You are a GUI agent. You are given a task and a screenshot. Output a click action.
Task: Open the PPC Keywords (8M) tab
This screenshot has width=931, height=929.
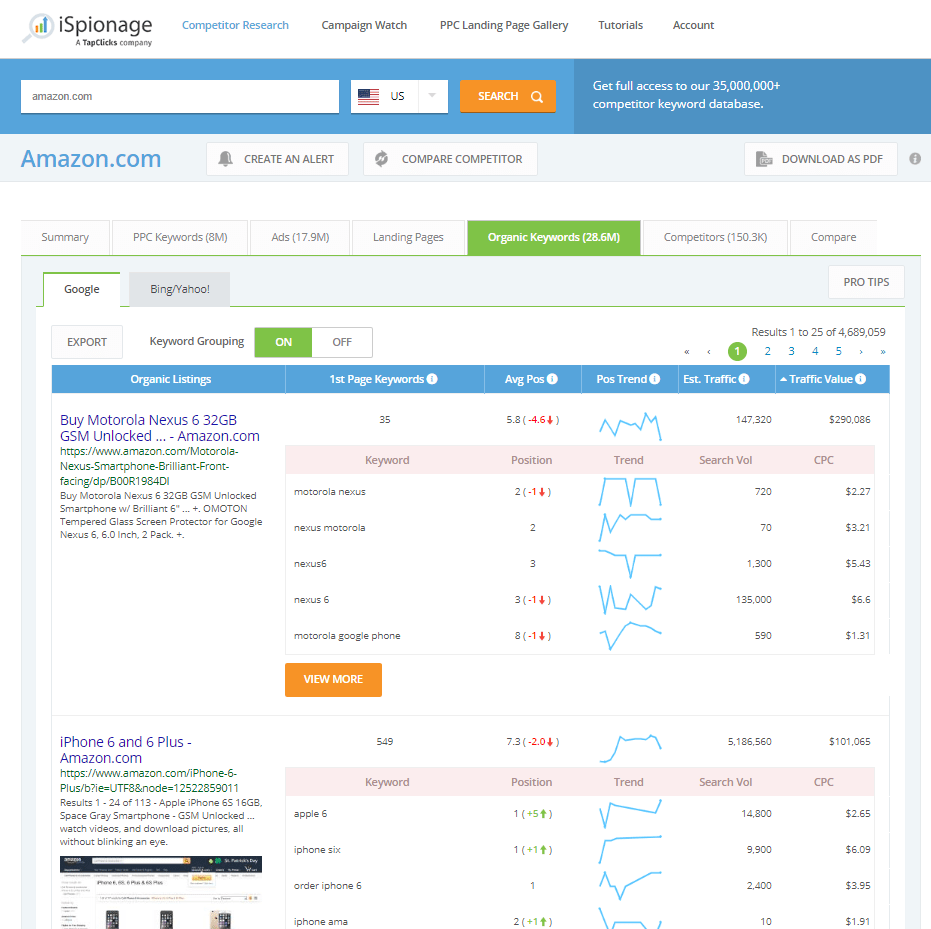(180, 237)
